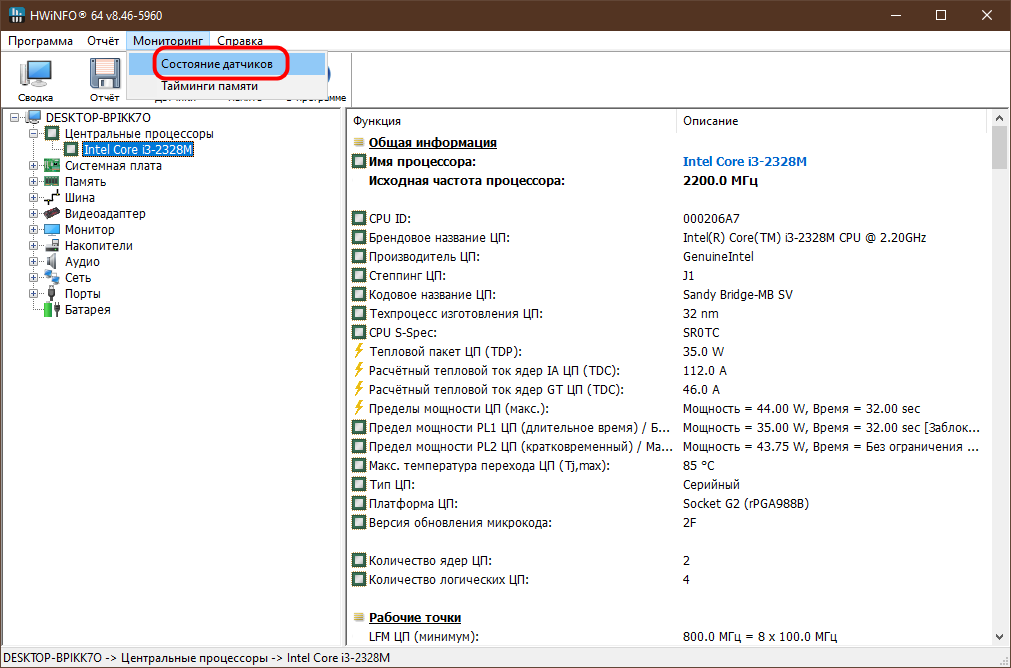Click the Сеть network icon
This screenshot has width=1011, height=668.
click(x=52, y=278)
